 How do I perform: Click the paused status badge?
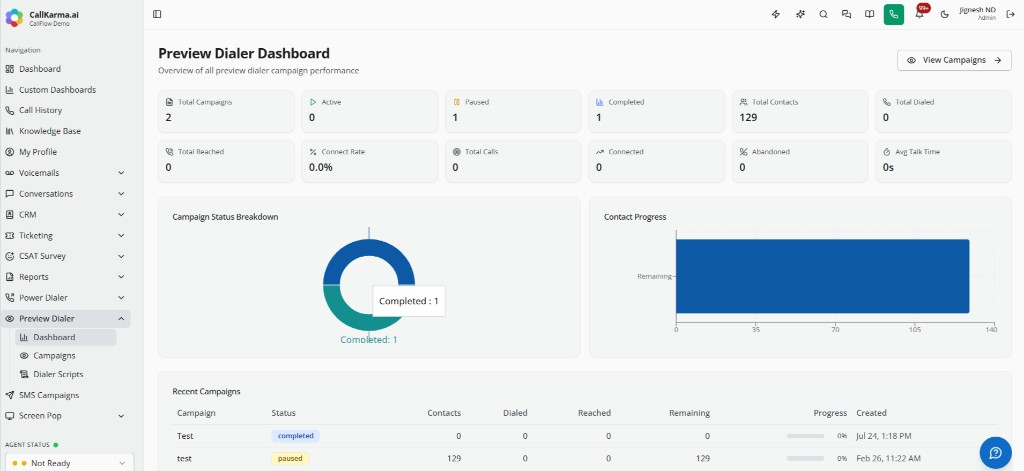(x=290, y=459)
